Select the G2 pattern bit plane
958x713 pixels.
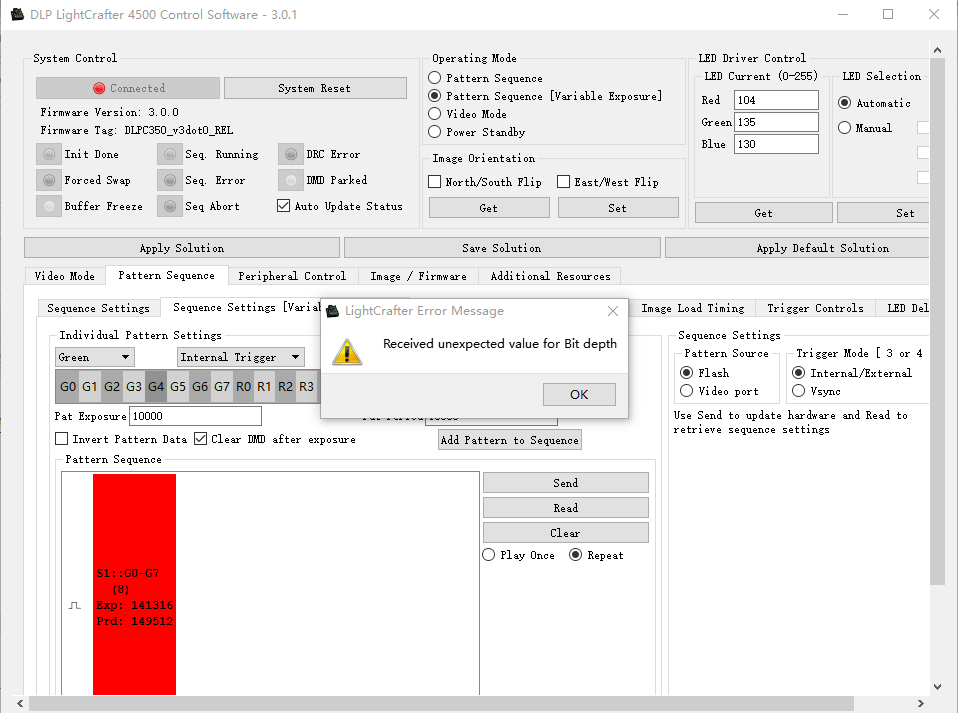click(112, 387)
